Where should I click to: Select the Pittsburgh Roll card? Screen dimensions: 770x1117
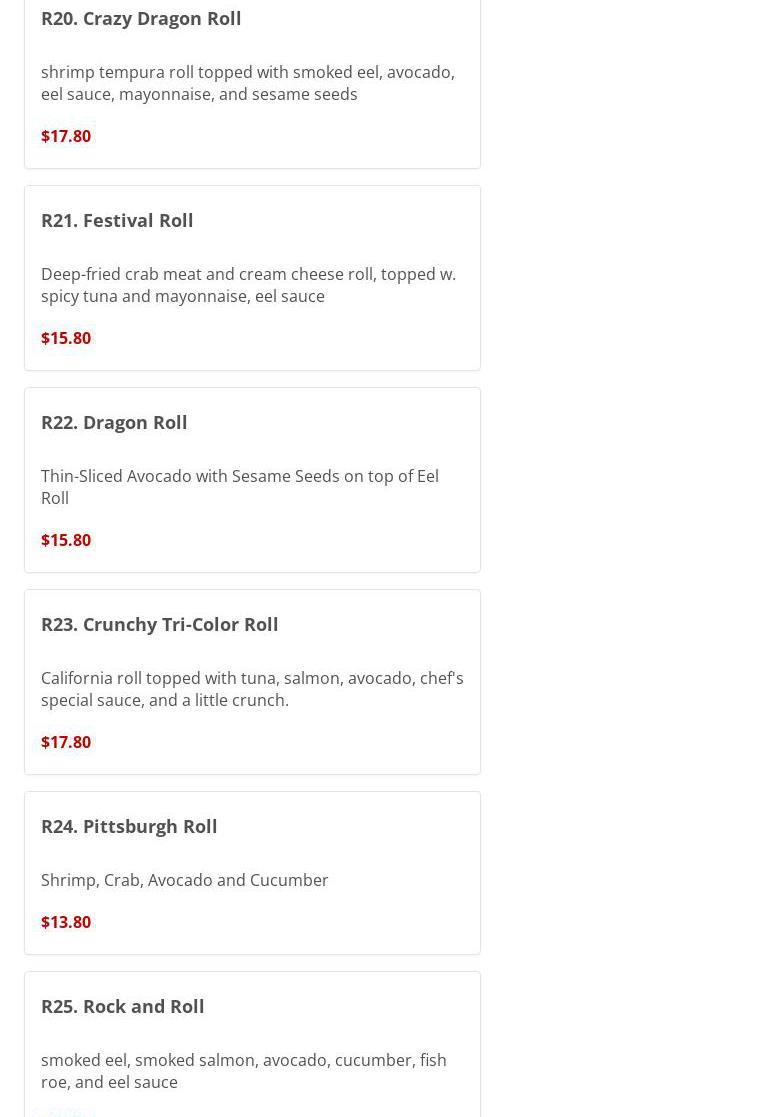tap(252, 873)
